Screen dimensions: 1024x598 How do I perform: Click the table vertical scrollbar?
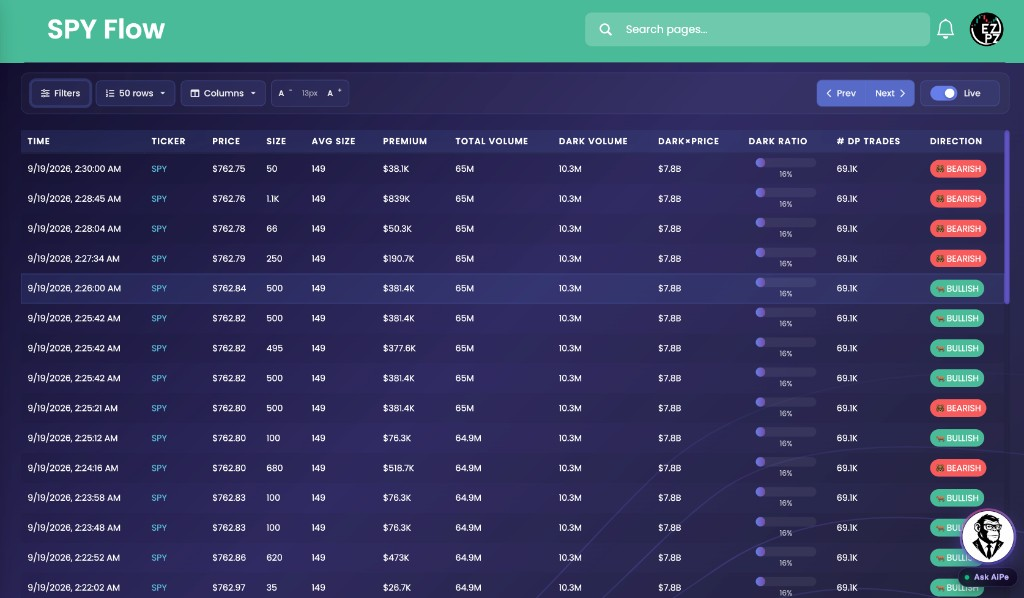(x=1006, y=217)
